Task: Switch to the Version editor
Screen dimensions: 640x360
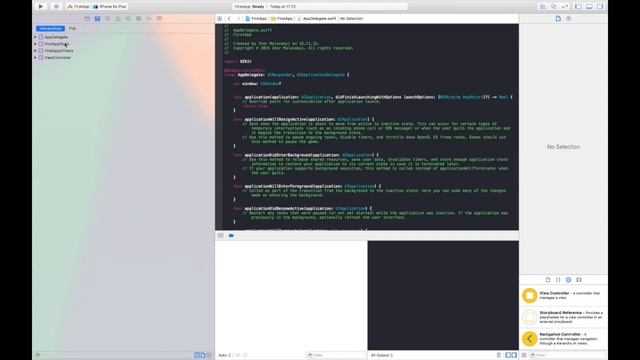Action: [x=564, y=7]
